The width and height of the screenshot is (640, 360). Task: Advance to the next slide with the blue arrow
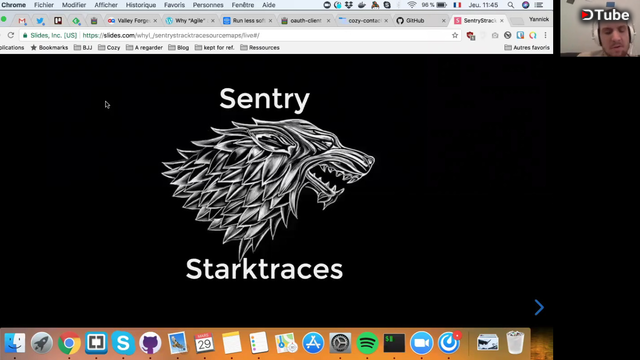(x=539, y=307)
